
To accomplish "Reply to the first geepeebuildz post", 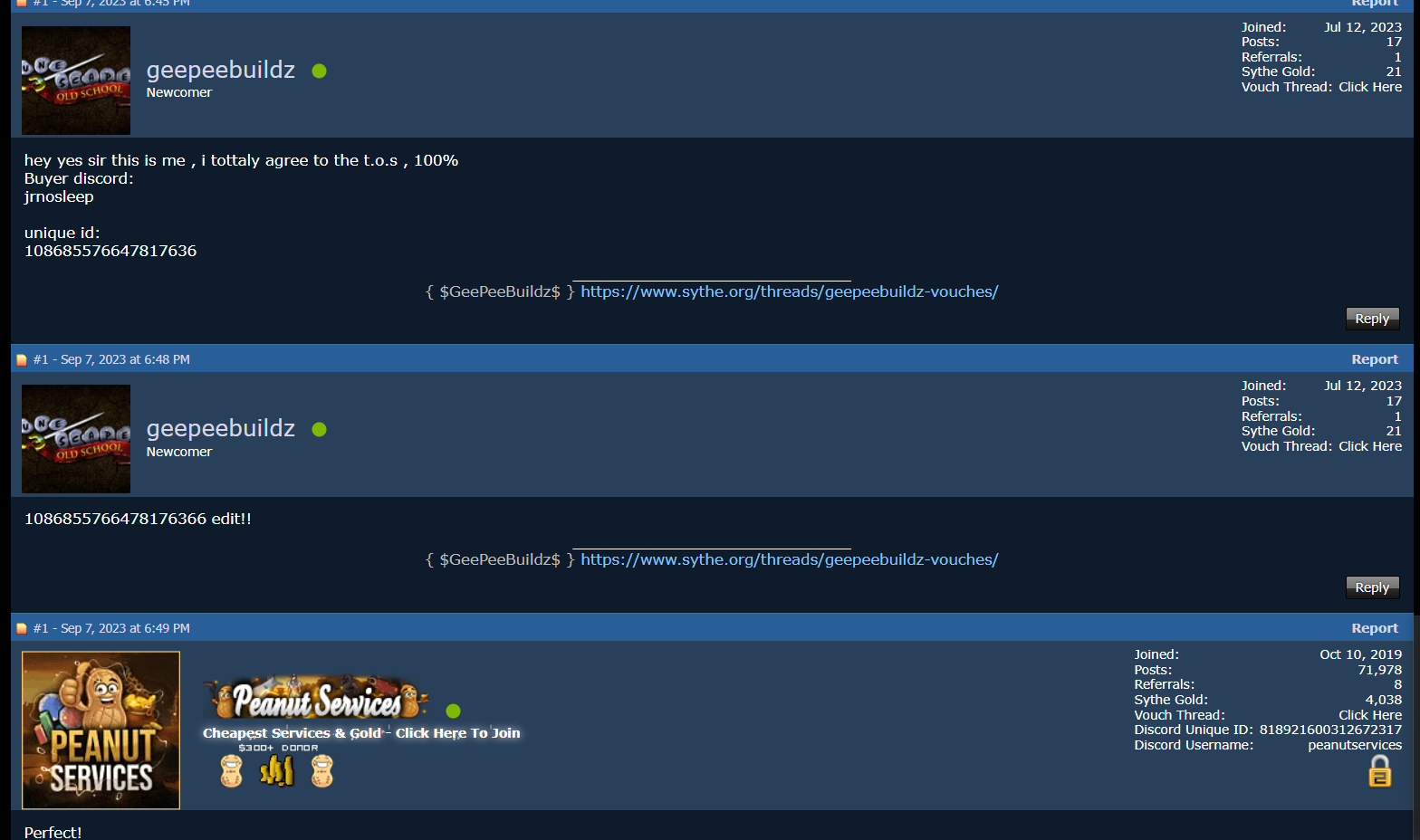I will coord(1372,319).
